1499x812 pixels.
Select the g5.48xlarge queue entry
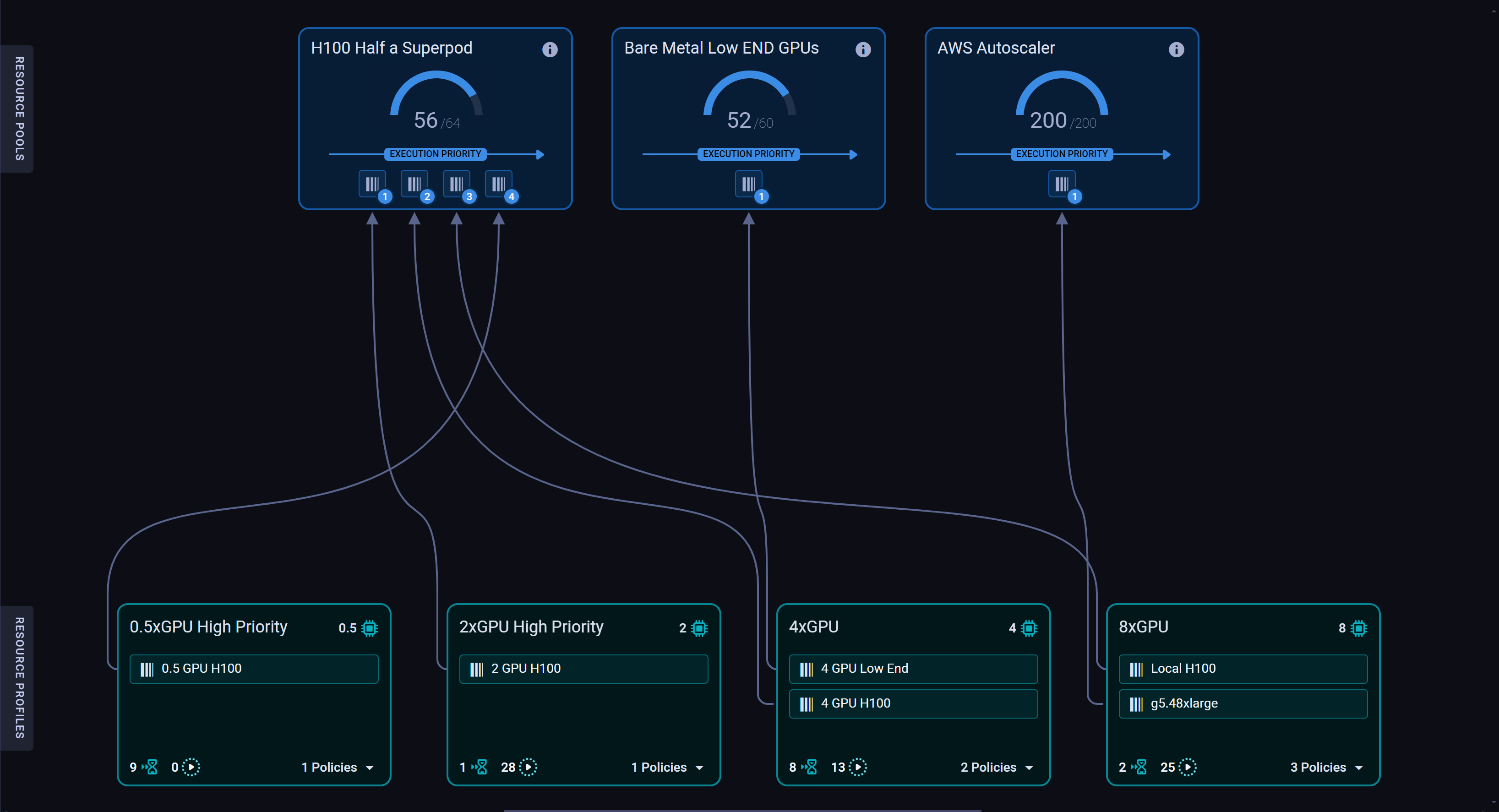pyautogui.click(x=1243, y=703)
